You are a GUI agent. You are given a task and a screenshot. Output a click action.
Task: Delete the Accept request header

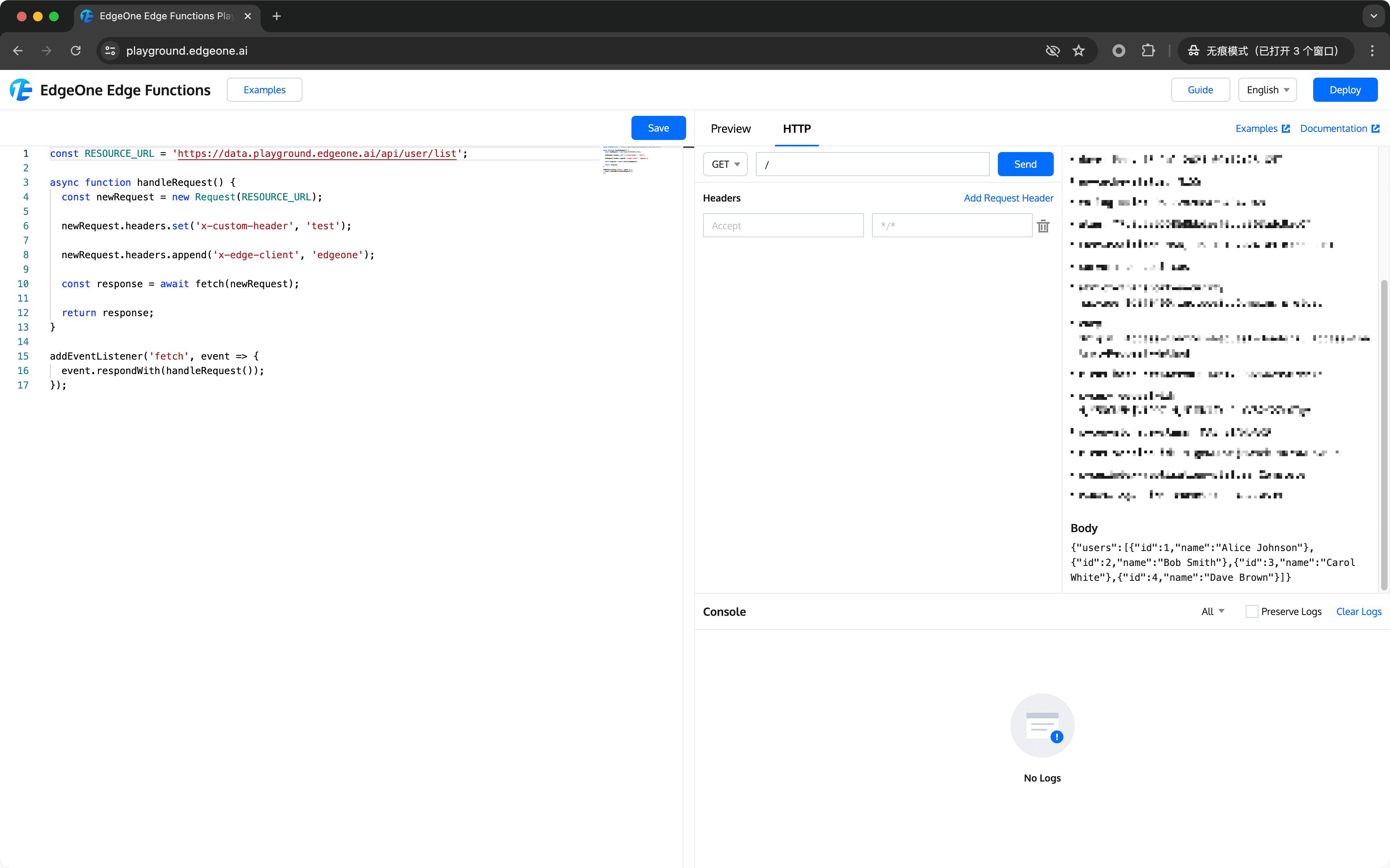click(x=1043, y=226)
